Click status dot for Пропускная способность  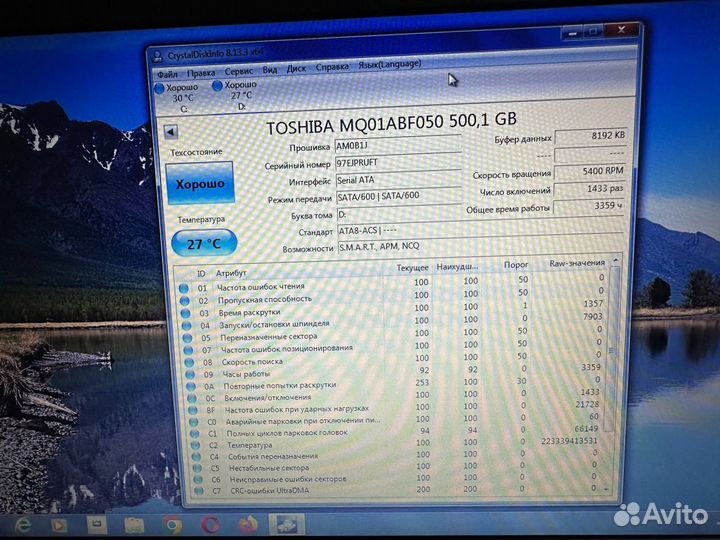coord(185,301)
